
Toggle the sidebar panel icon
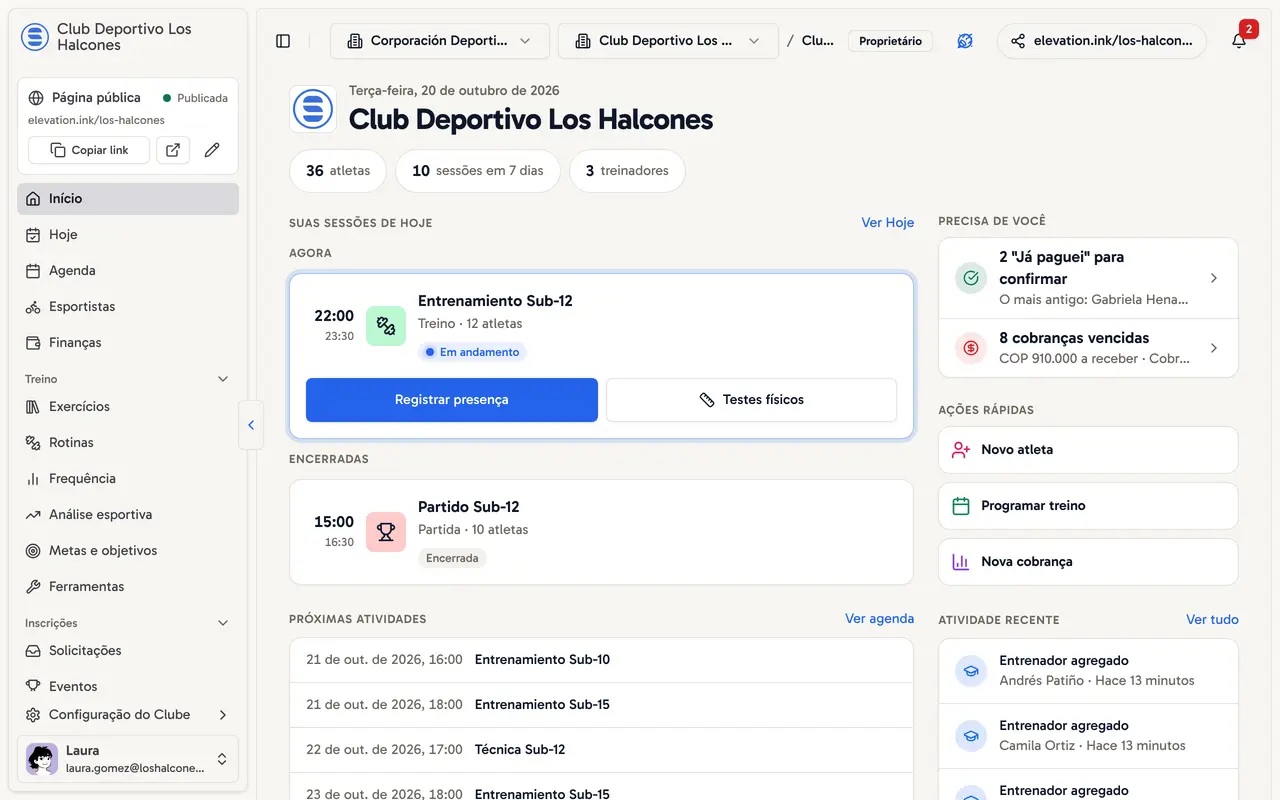click(x=283, y=41)
